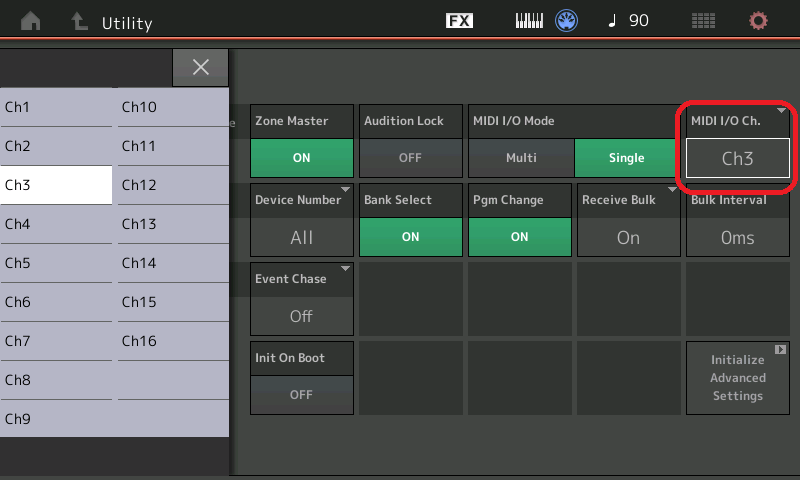Open the red gear settings icon
The image size is (800, 480).
pyautogui.click(x=759, y=21)
